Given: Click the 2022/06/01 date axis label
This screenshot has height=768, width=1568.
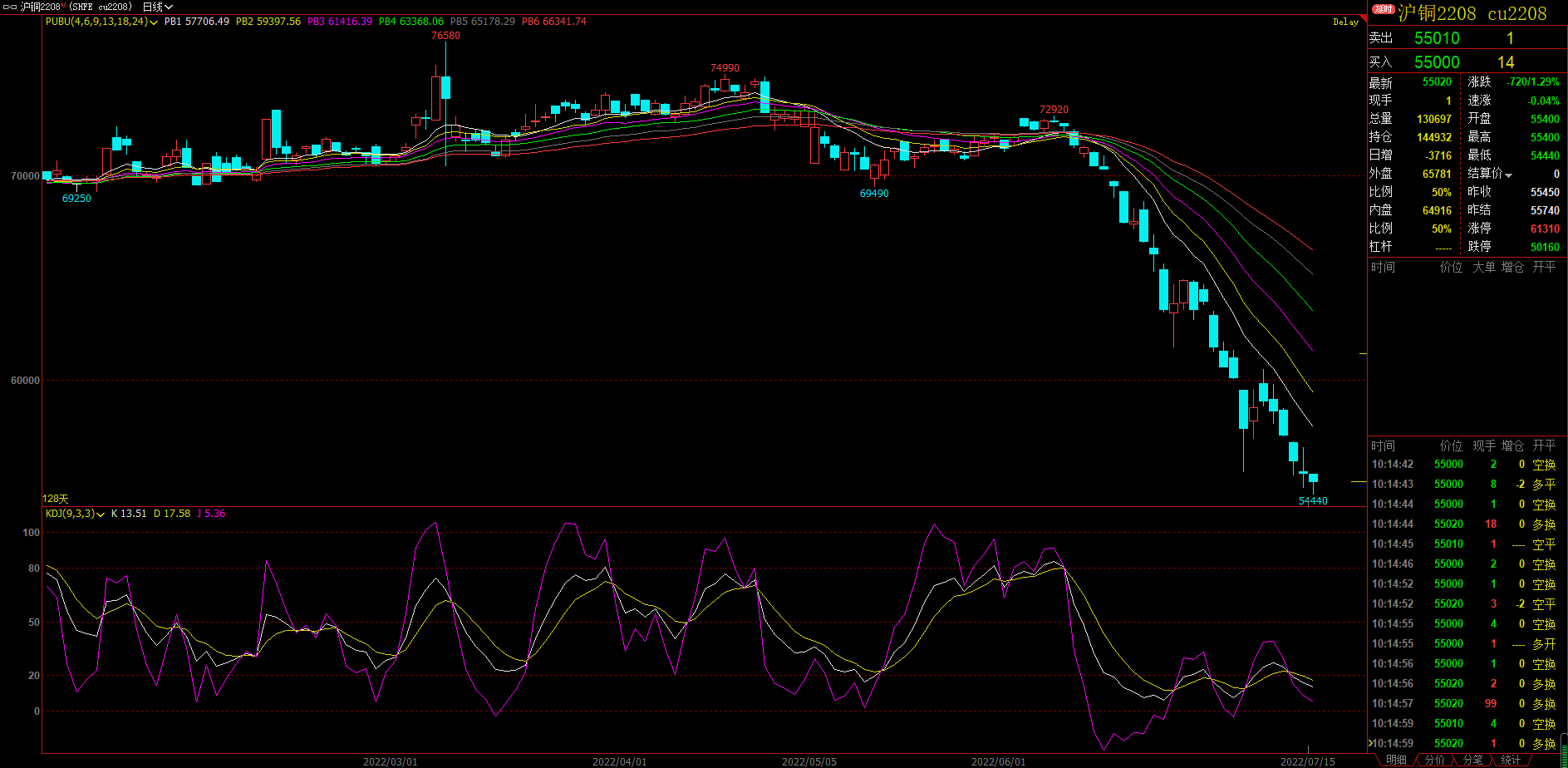Looking at the screenshot, I should (998, 761).
